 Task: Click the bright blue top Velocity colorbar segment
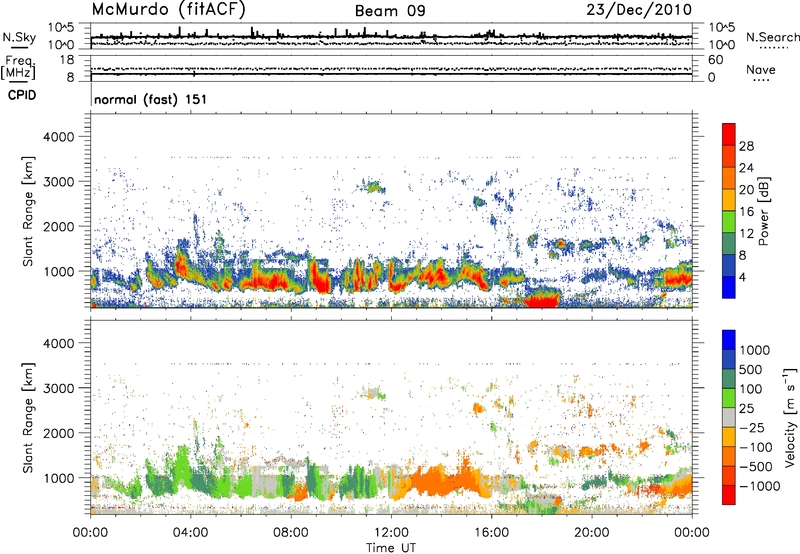click(x=729, y=340)
